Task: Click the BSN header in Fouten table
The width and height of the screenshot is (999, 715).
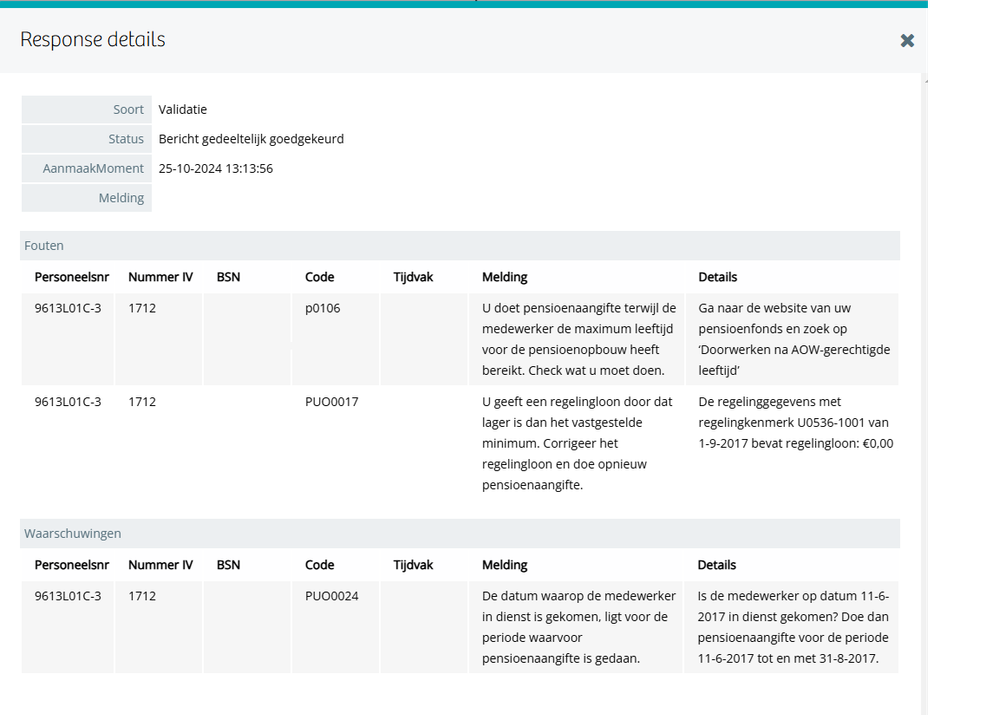Action: pyautogui.click(x=228, y=276)
